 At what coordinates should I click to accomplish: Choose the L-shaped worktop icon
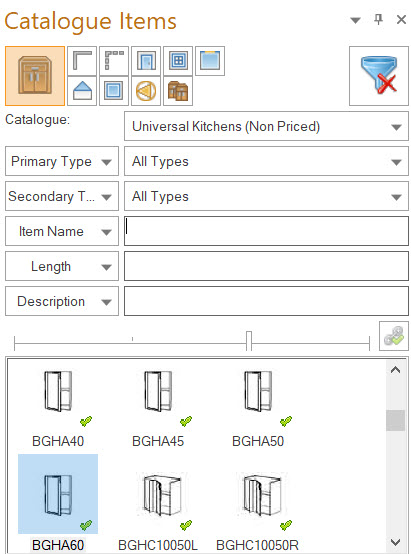coord(82,61)
